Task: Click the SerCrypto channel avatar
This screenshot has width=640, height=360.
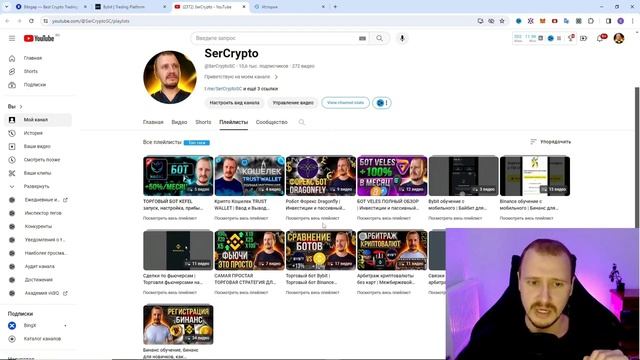Action: 170,77
